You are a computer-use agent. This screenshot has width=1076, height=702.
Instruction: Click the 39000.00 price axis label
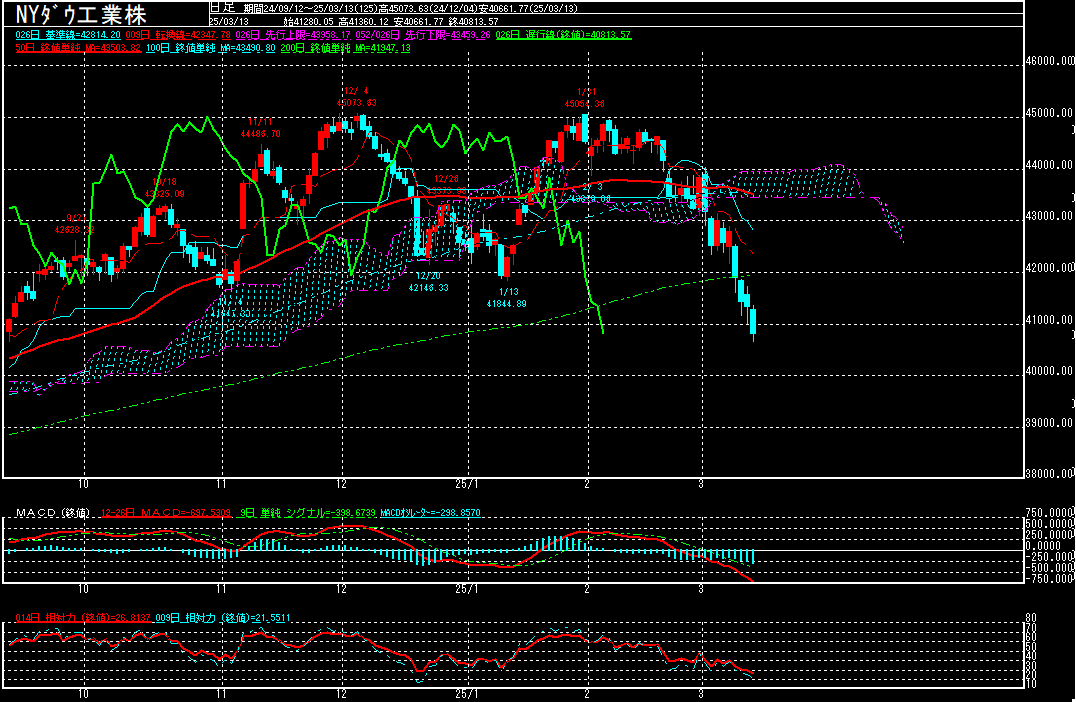coord(1049,423)
